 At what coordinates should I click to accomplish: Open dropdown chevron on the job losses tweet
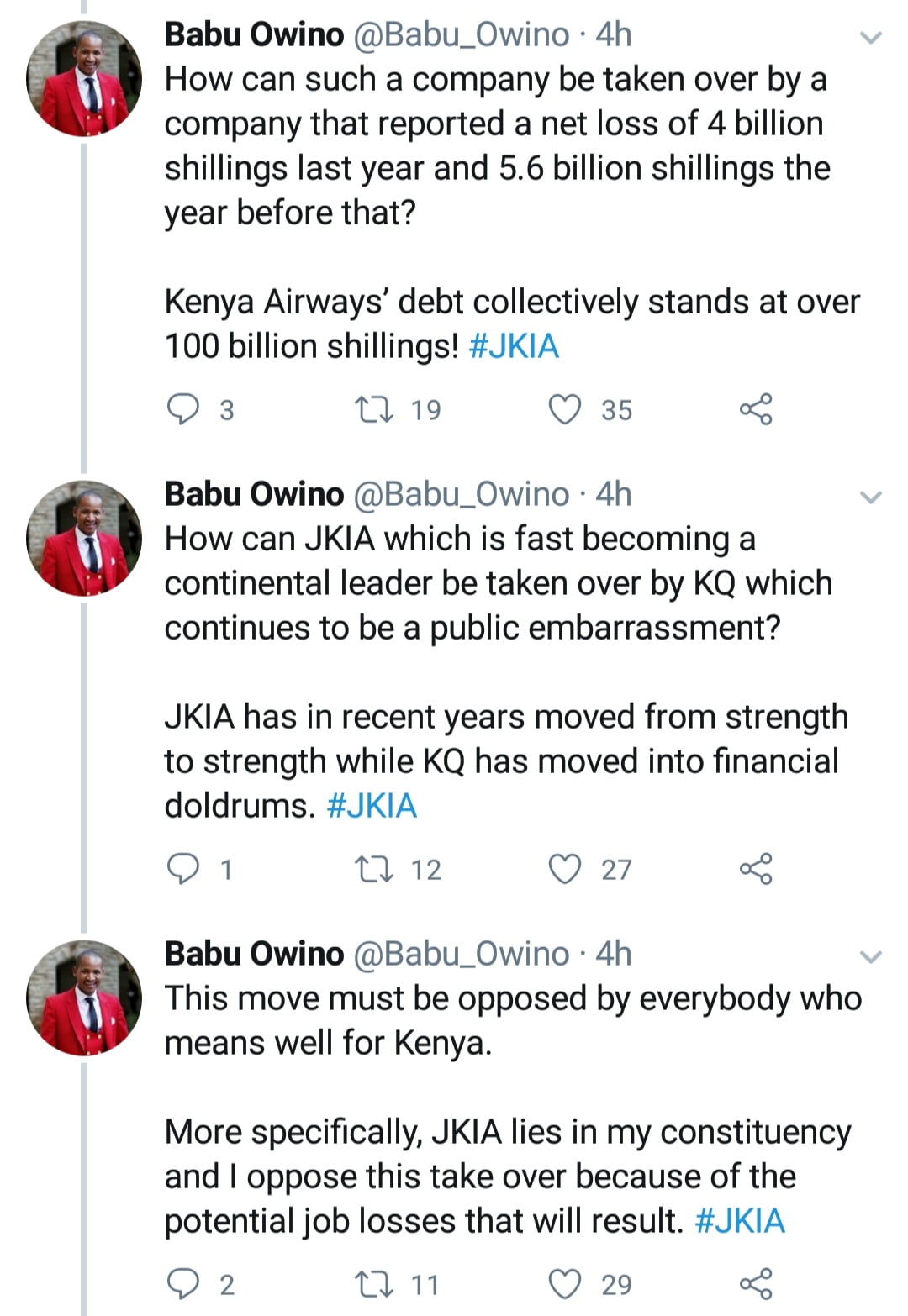click(872, 957)
